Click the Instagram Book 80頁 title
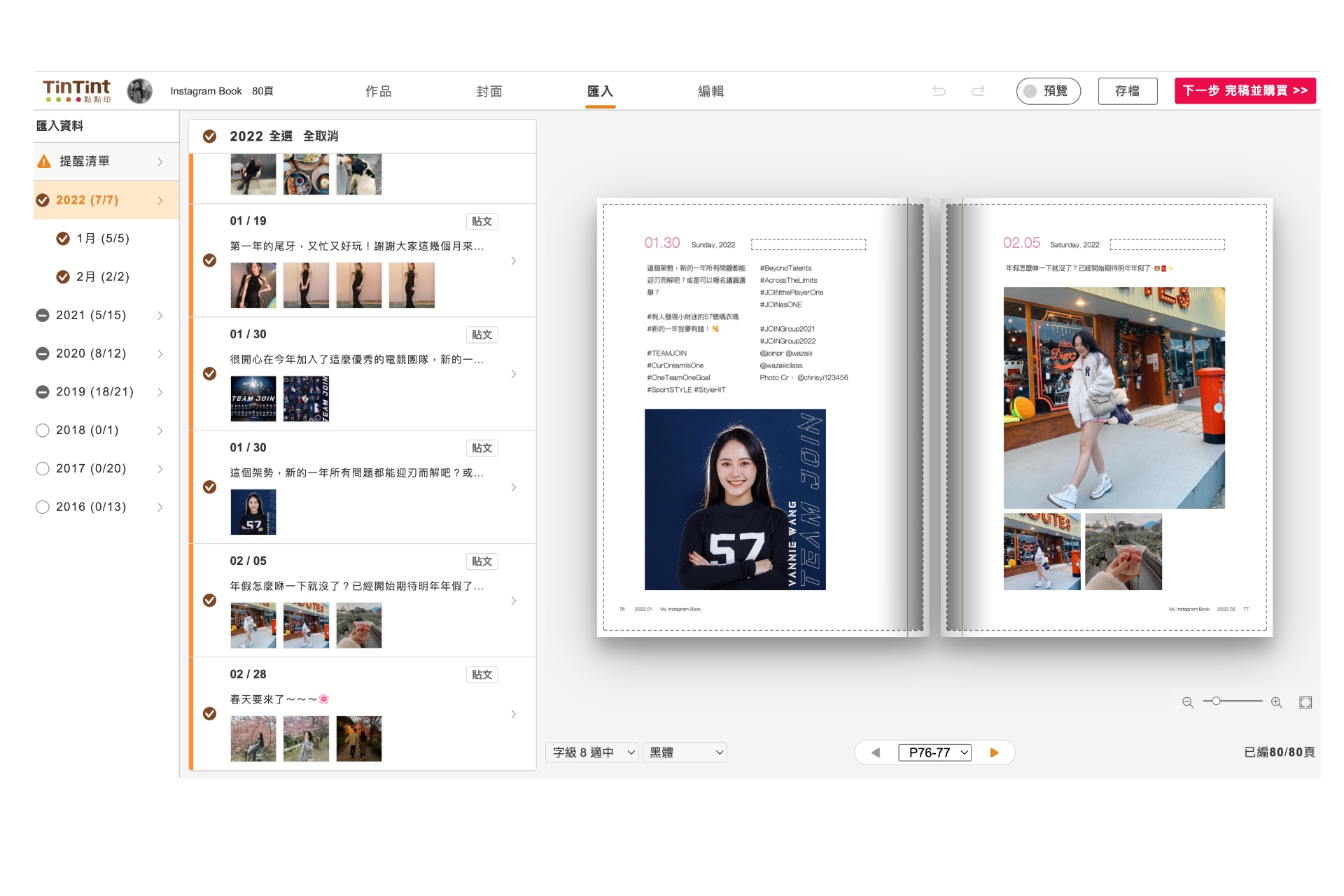Screen dimensions: 1344x896 (x=222, y=91)
